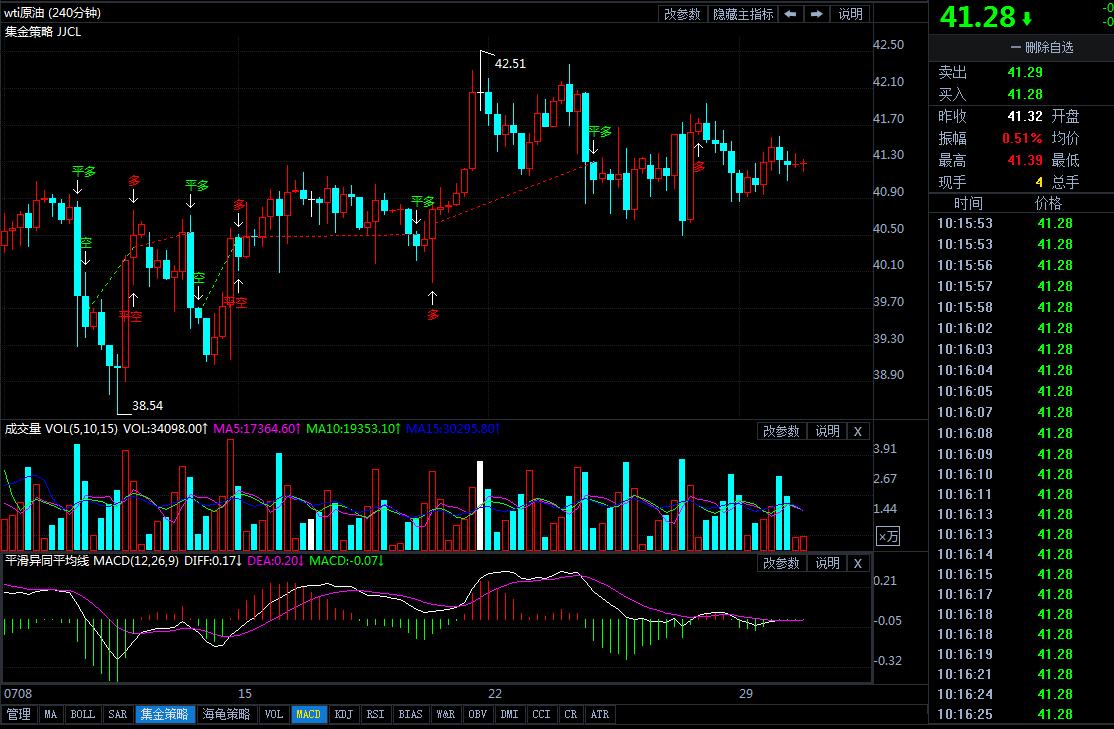
Task: Open 改参数 for volume panel
Action: (x=781, y=431)
